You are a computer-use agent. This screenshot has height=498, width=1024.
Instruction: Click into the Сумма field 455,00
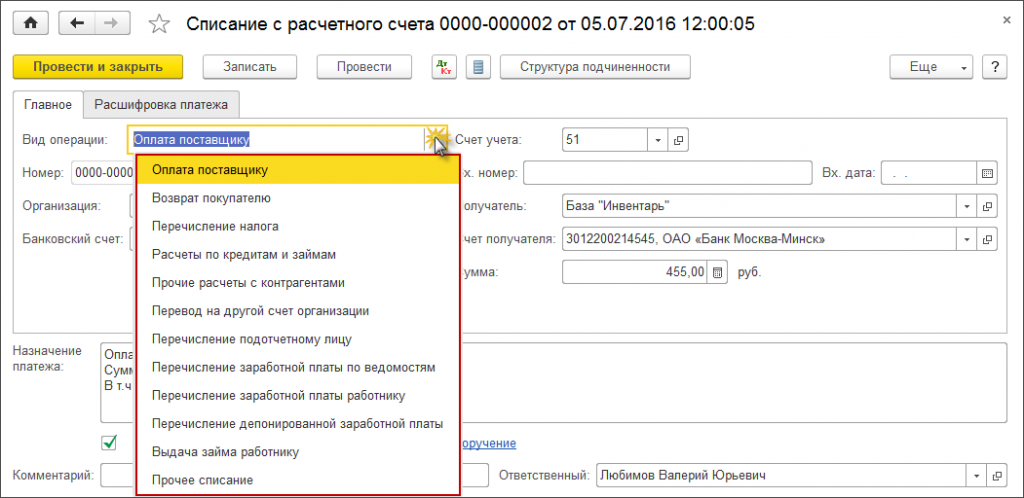635,273
